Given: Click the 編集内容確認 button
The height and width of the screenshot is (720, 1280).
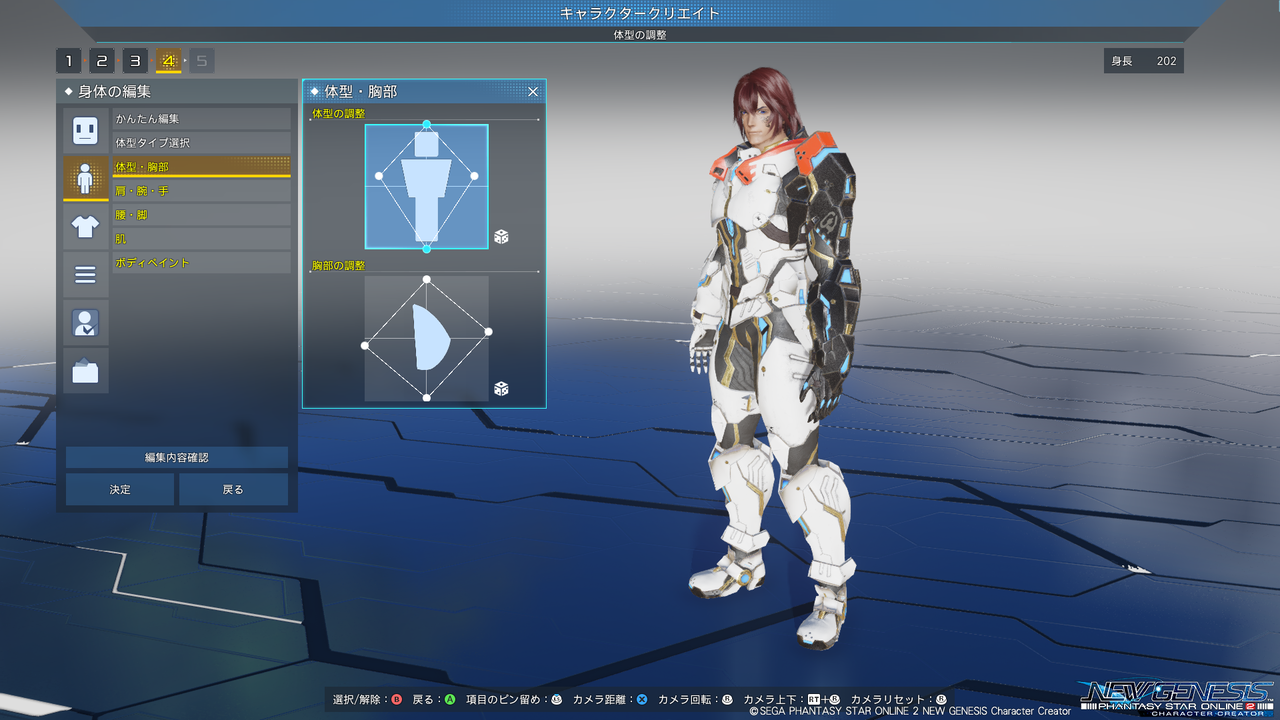Looking at the screenshot, I should pos(177,457).
